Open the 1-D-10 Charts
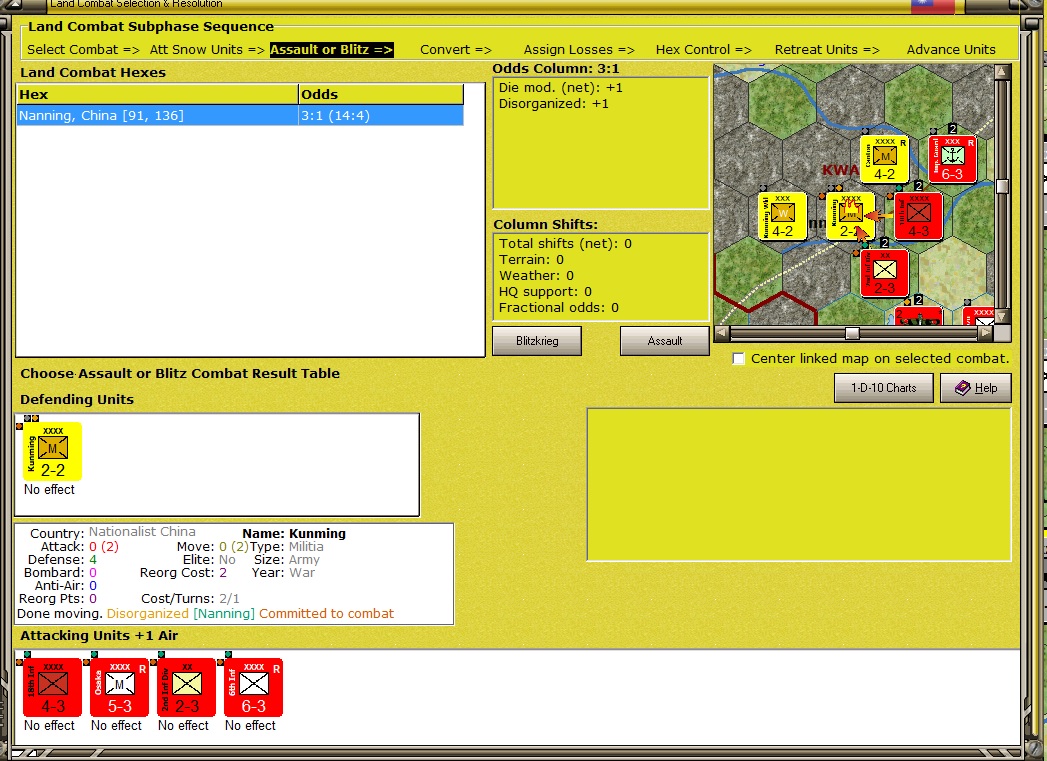 click(x=883, y=388)
